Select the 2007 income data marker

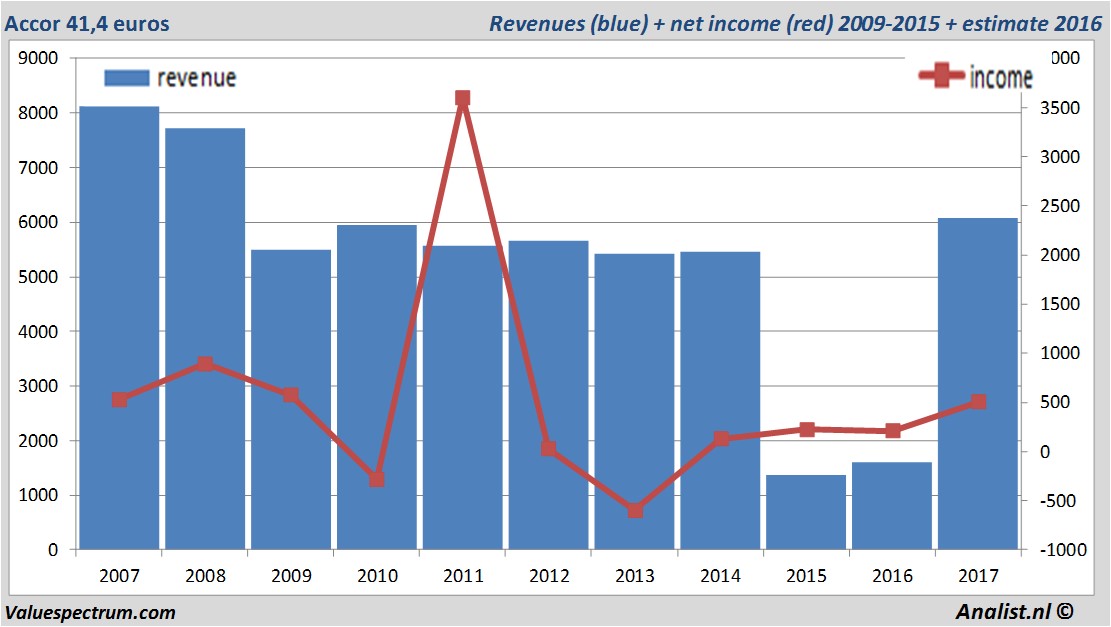pos(119,400)
